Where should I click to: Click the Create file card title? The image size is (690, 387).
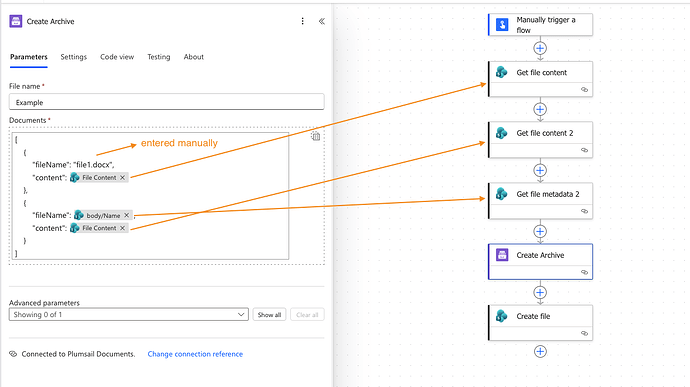533,316
